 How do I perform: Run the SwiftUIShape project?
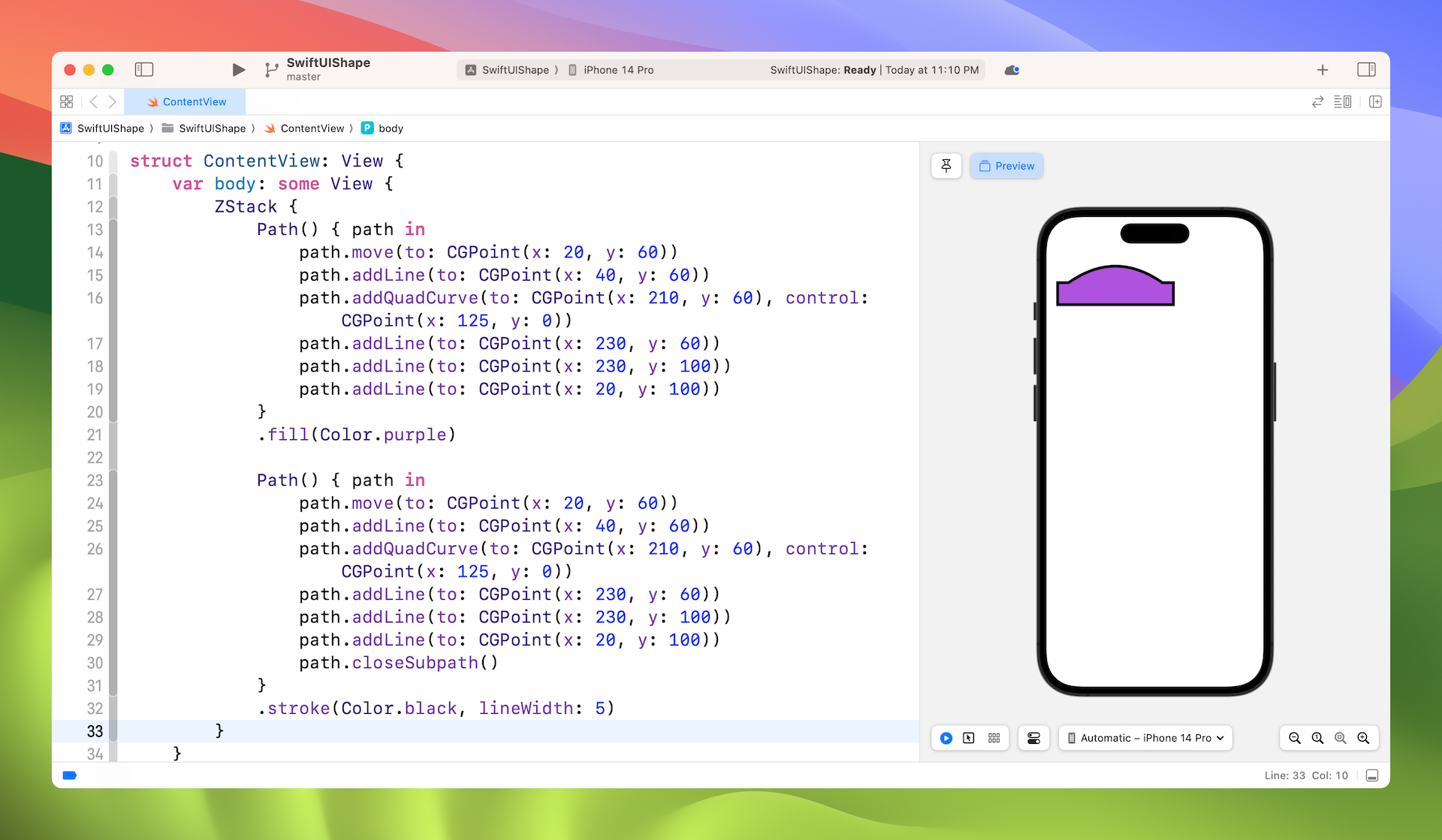[x=238, y=70]
